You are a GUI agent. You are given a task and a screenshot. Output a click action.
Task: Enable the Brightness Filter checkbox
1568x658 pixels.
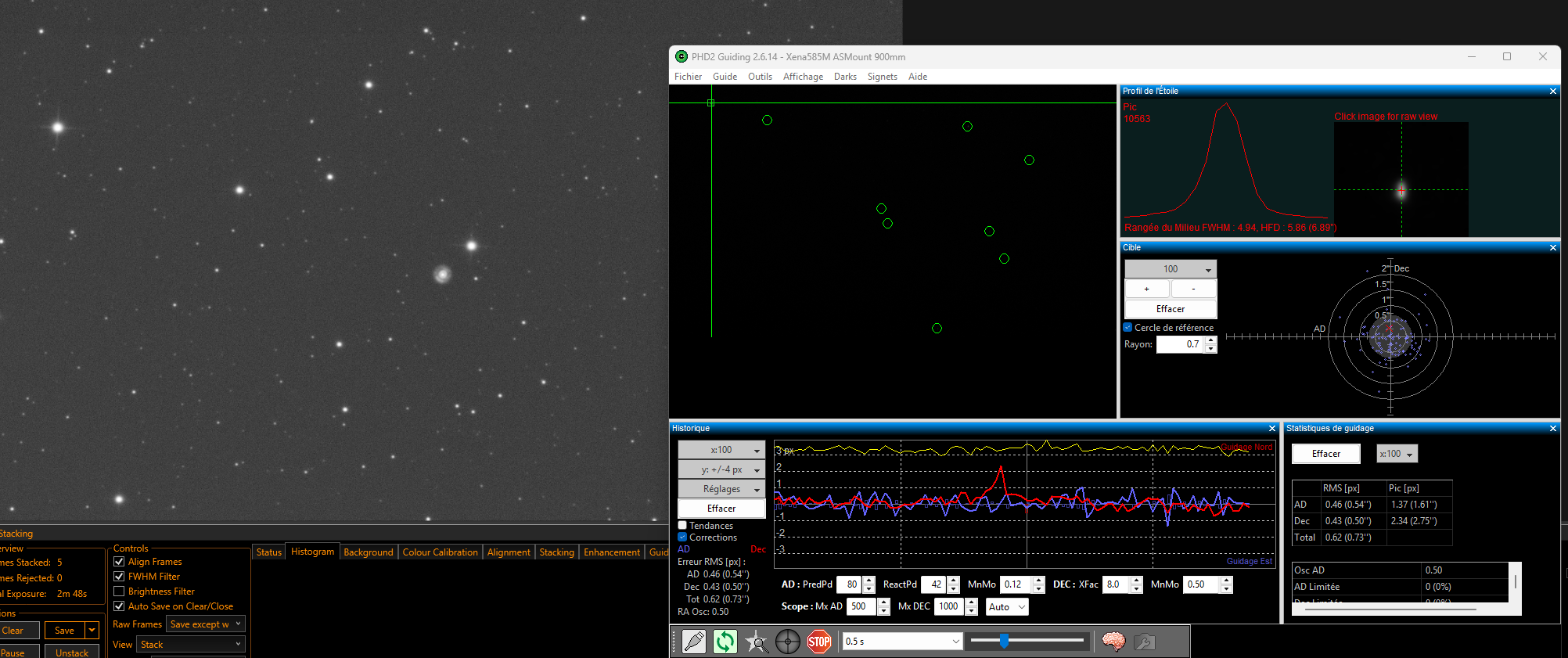tap(119, 591)
